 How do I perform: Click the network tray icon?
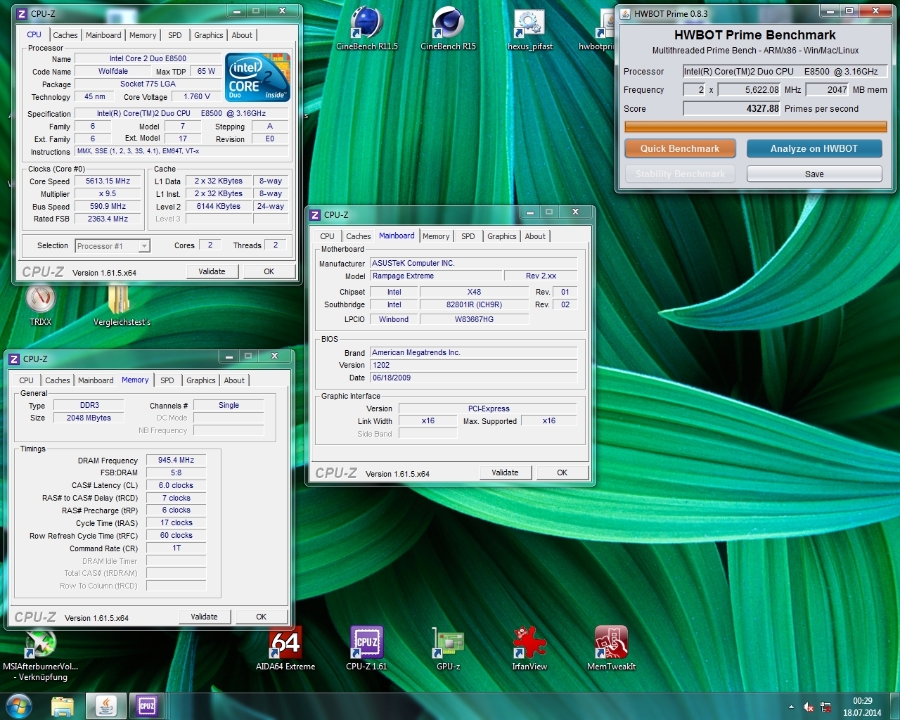point(826,707)
